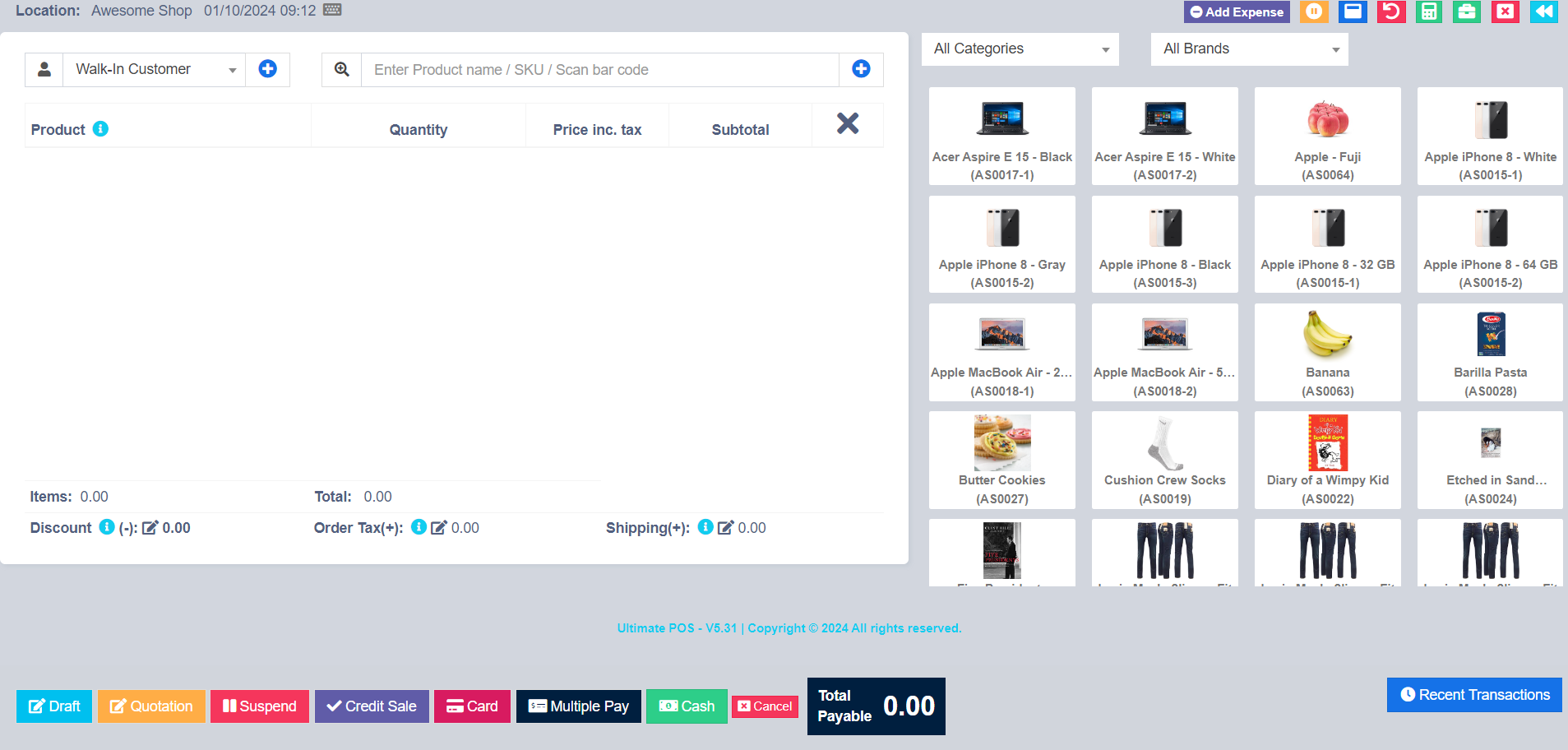This screenshot has width=1568, height=750.
Task: Pay by Card
Action: click(472, 706)
